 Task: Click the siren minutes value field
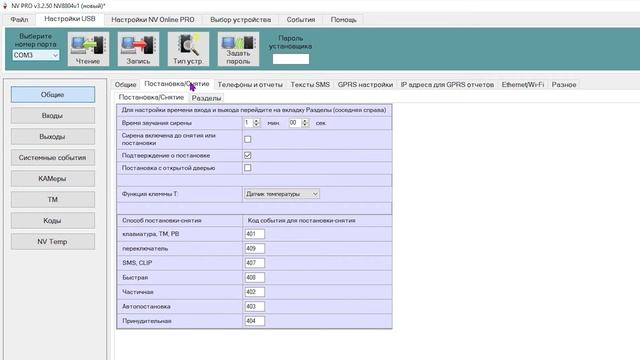[x=249, y=122]
